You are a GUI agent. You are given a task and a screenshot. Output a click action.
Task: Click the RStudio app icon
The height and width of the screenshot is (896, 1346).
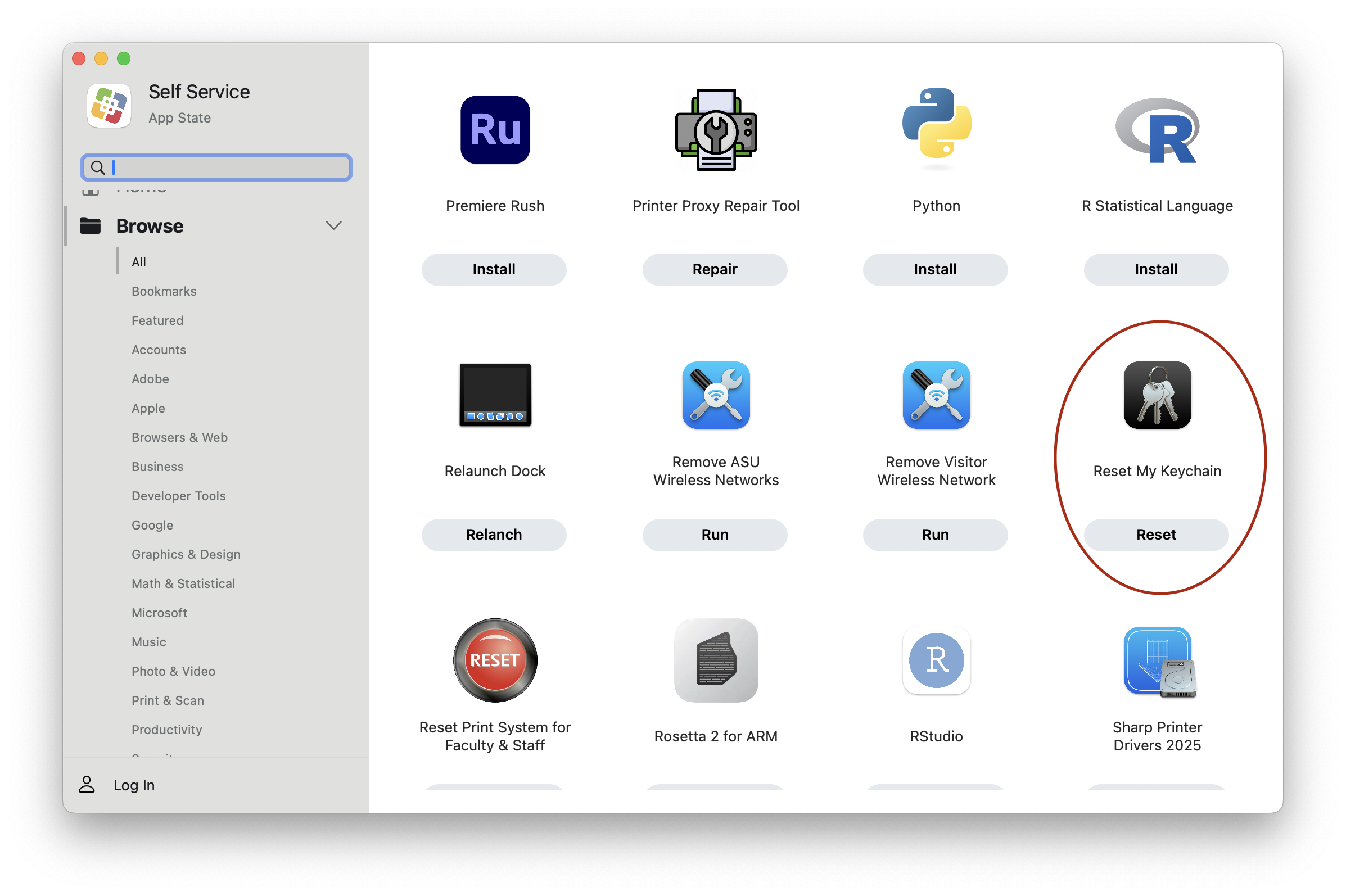coord(936,660)
